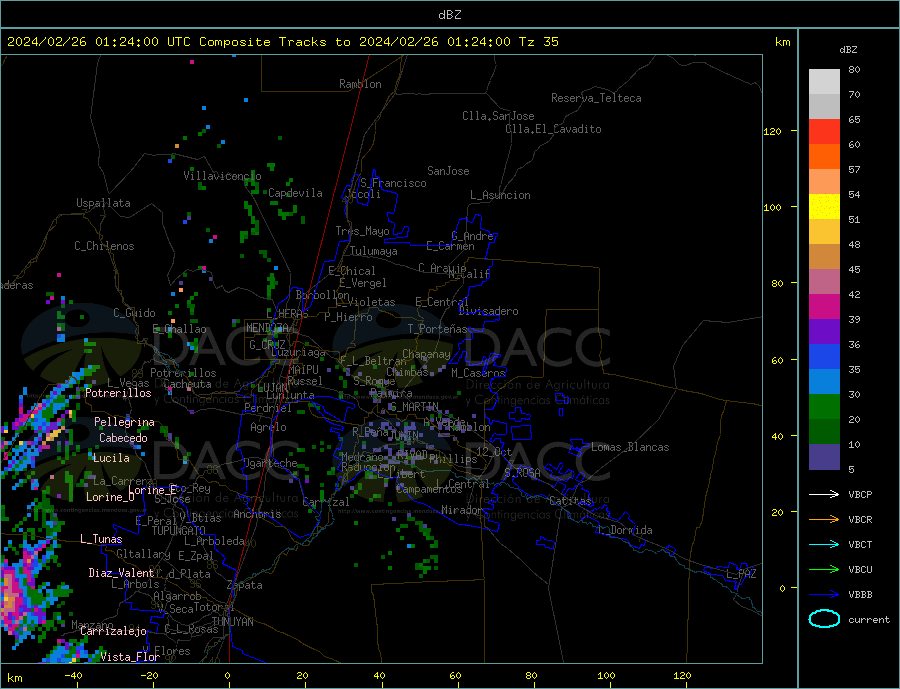This screenshot has height=689, width=900.
Task: Click the cyan VBCT arrow legend icon
Action: click(x=824, y=544)
